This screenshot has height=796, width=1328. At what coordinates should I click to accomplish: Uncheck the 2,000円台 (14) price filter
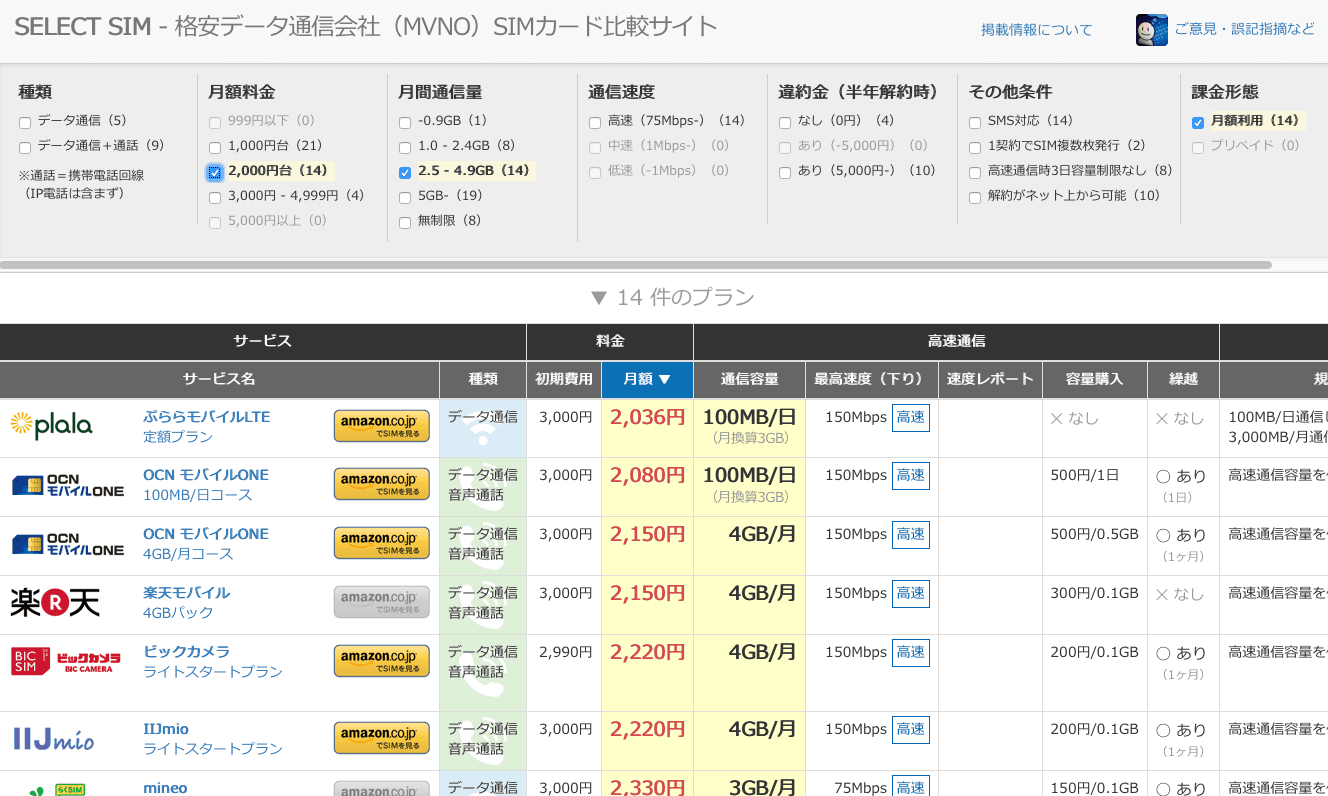215,172
